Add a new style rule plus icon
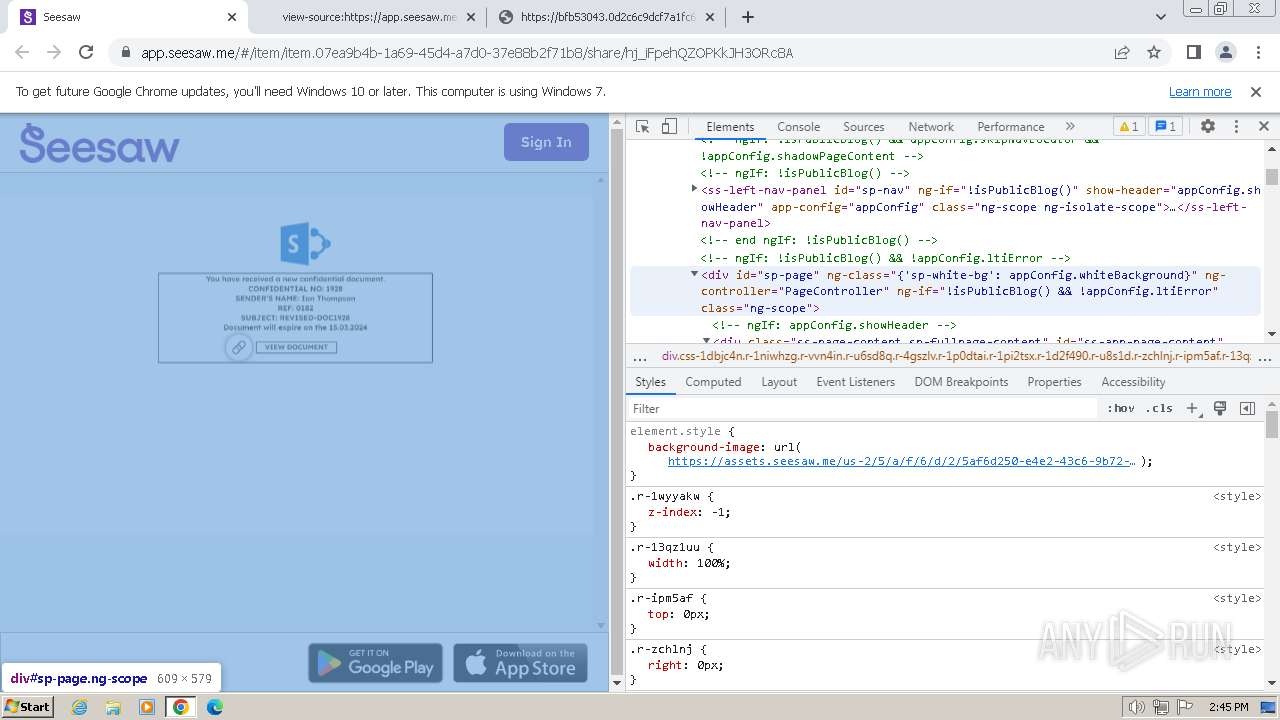This screenshot has height=720, width=1280. [x=1192, y=408]
